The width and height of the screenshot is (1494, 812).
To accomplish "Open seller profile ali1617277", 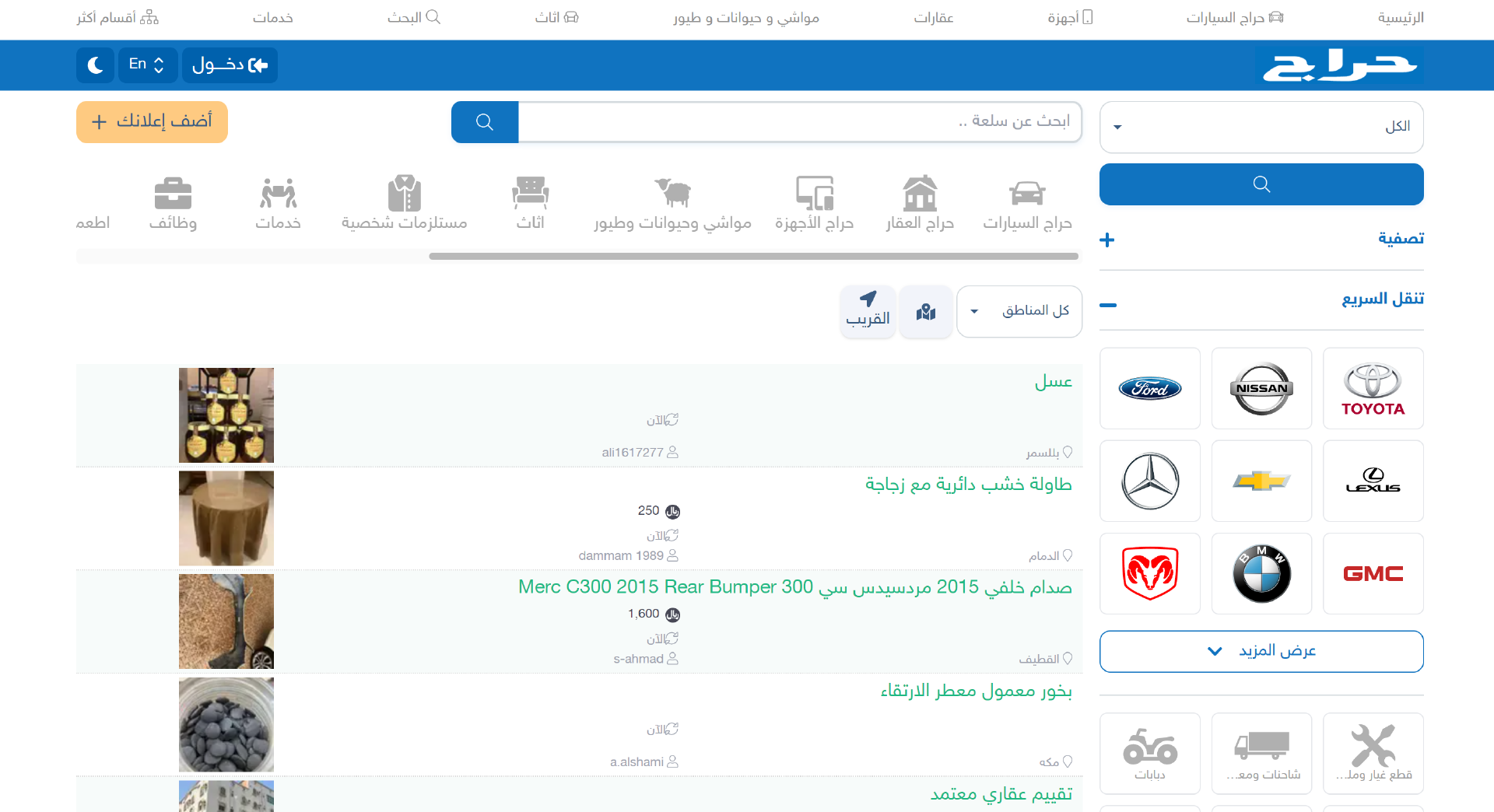I will point(640,453).
